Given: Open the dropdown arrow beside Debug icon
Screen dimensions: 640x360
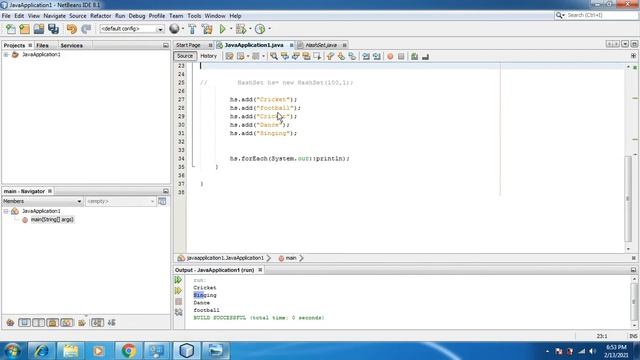Looking at the screenshot, I should pos(250,29).
